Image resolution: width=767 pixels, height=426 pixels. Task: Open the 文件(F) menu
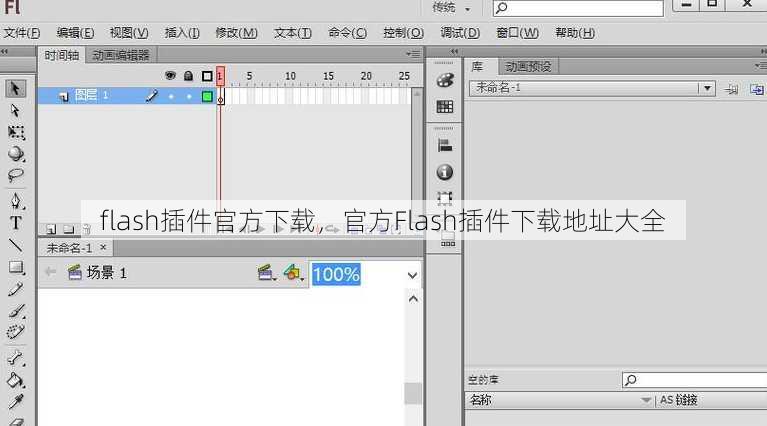pyautogui.click(x=22, y=33)
